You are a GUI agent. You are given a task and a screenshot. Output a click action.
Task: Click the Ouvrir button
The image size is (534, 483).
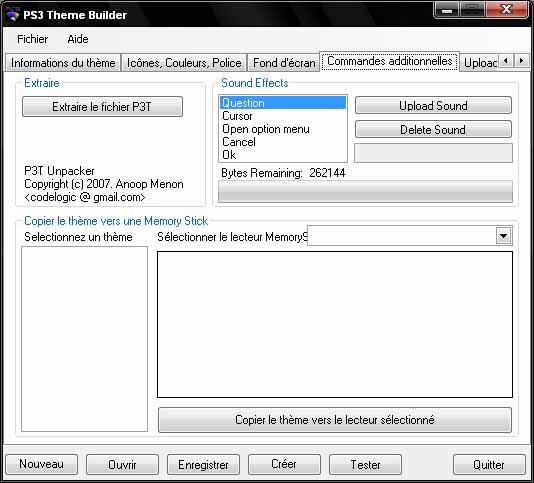(122, 464)
